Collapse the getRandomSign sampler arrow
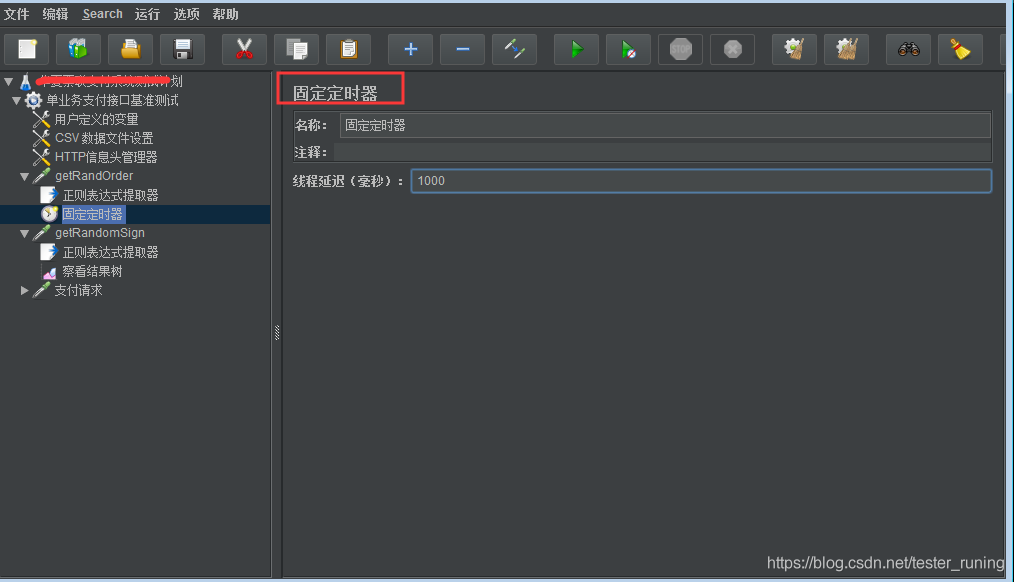 pyautogui.click(x=25, y=233)
